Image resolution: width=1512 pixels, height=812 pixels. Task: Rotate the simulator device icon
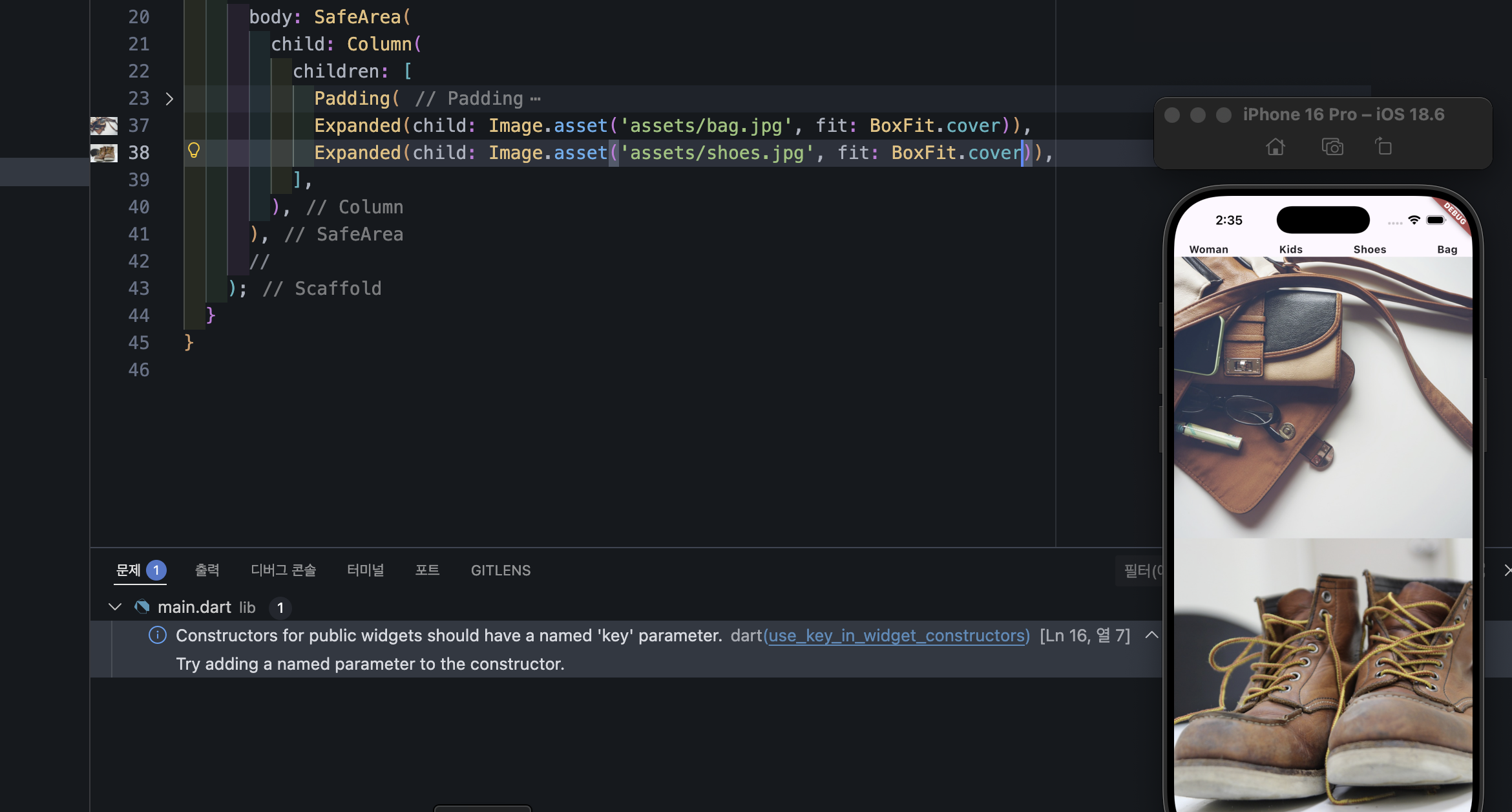[1383, 147]
